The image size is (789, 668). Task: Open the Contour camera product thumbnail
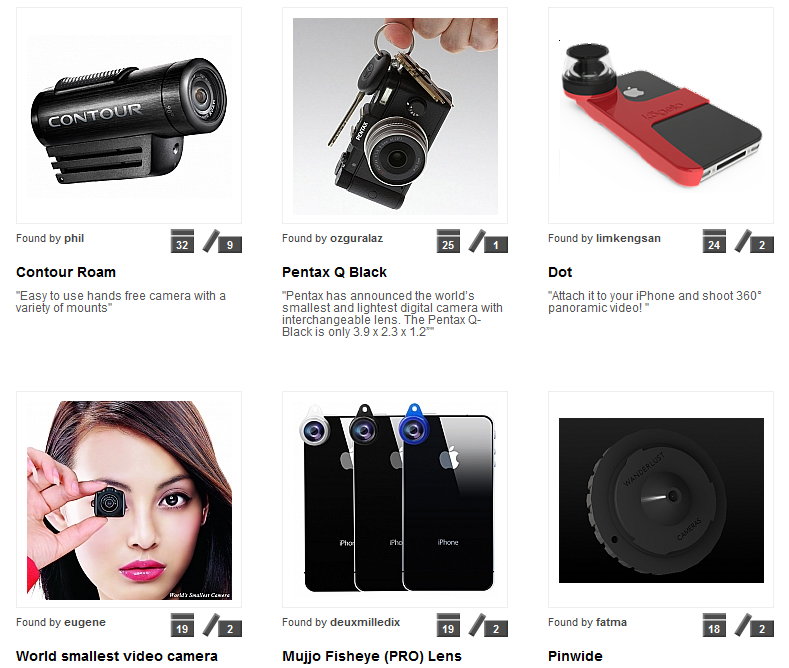pyautogui.click(x=129, y=116)
